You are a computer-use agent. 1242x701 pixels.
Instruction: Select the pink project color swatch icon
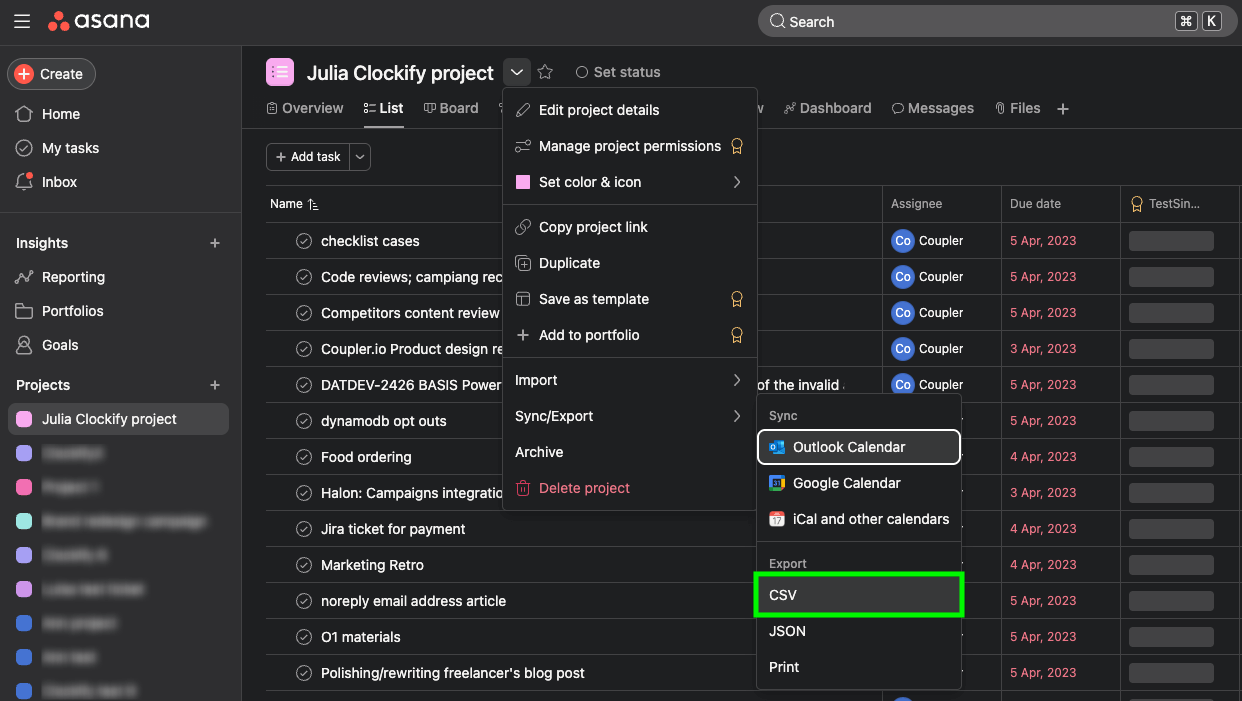click(x=523, y=182)
